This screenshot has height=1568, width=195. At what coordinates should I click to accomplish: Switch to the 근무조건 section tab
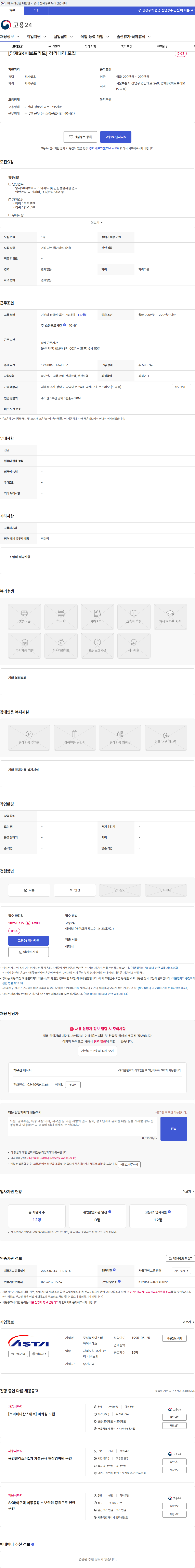tap(54, 46)
